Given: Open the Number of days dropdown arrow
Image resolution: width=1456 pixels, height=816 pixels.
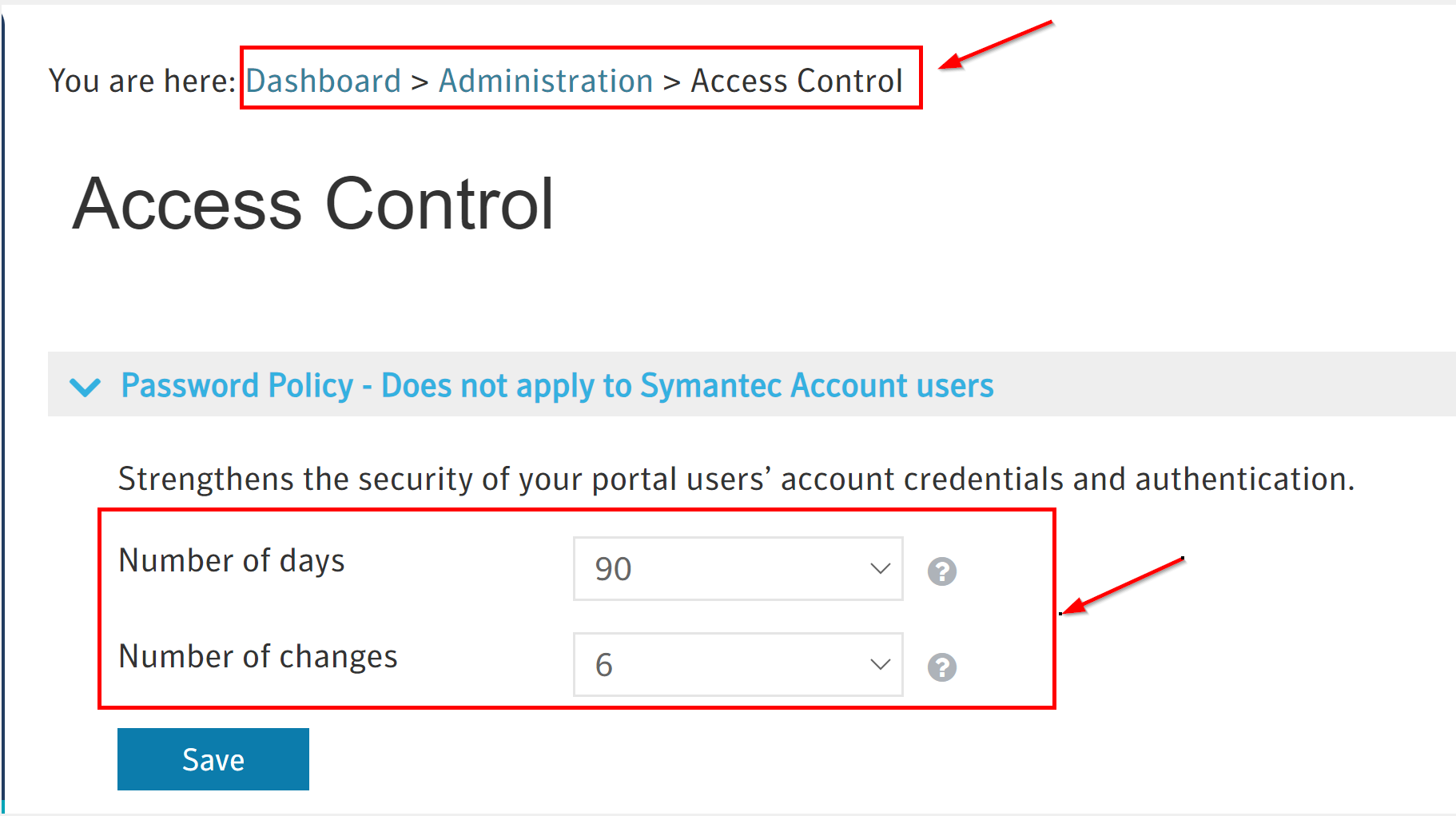Looking at the screenshot, I should point(880,569).
